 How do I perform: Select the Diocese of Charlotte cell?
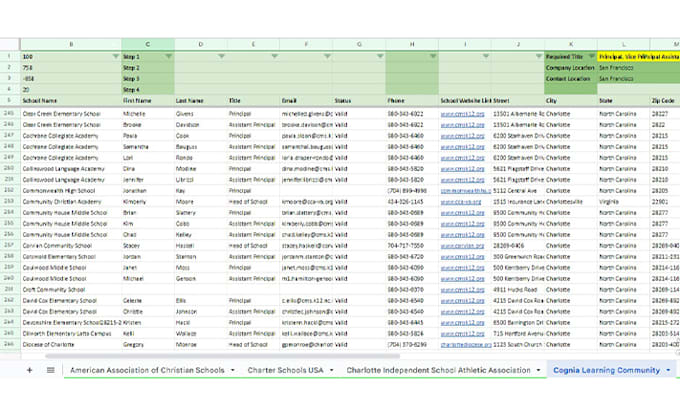(x=71, y=345)
